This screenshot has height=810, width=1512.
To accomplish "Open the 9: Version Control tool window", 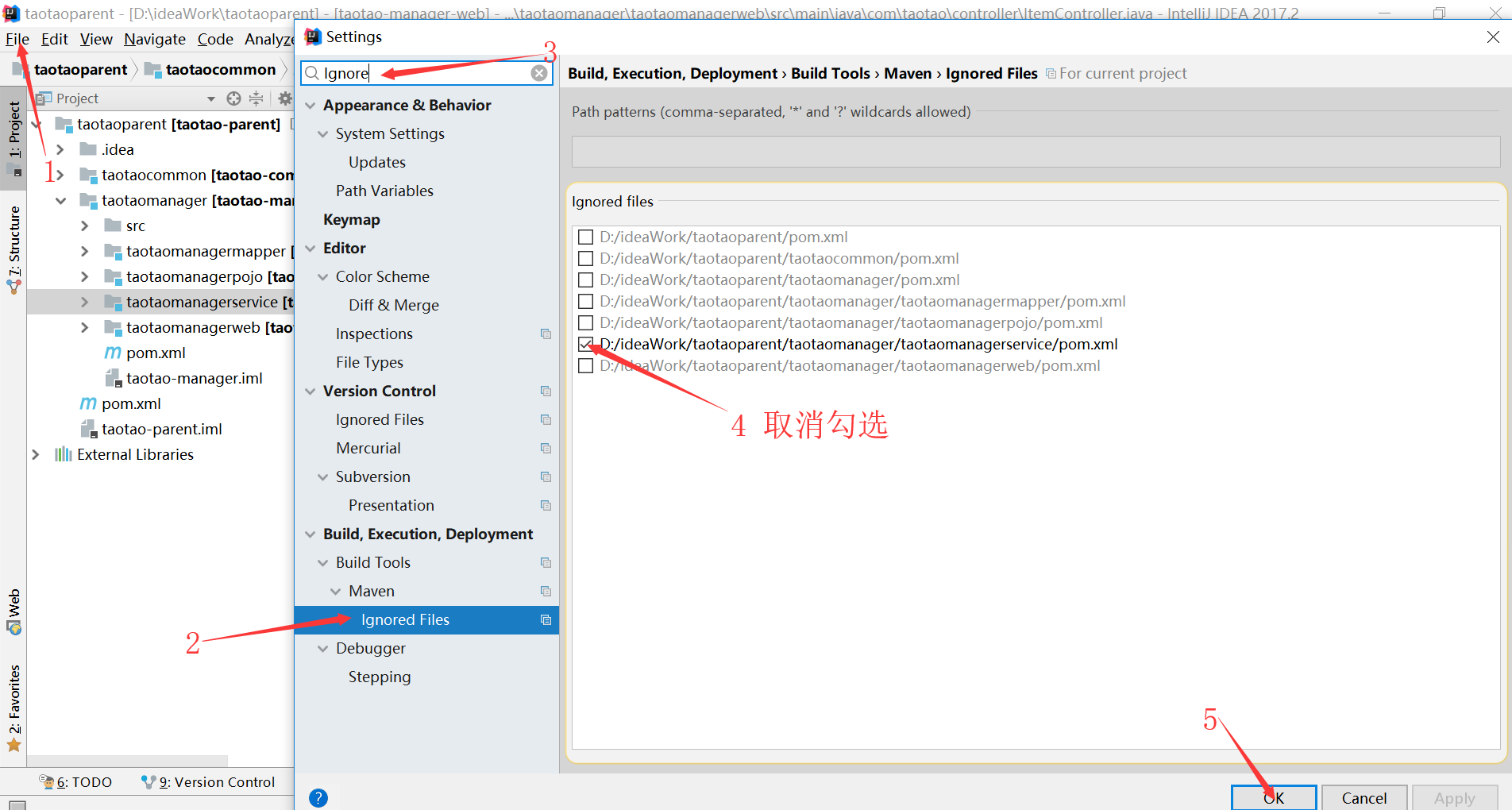I will [x=208, y=782].
